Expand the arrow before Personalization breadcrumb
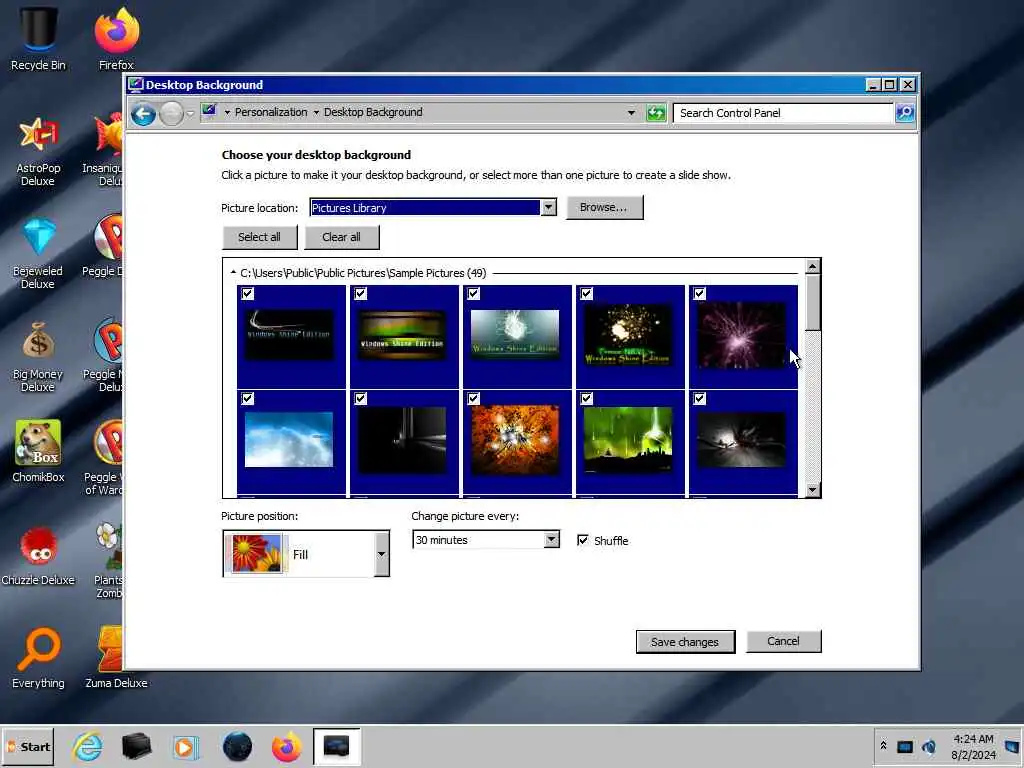1024x768 pixels. 227,112
